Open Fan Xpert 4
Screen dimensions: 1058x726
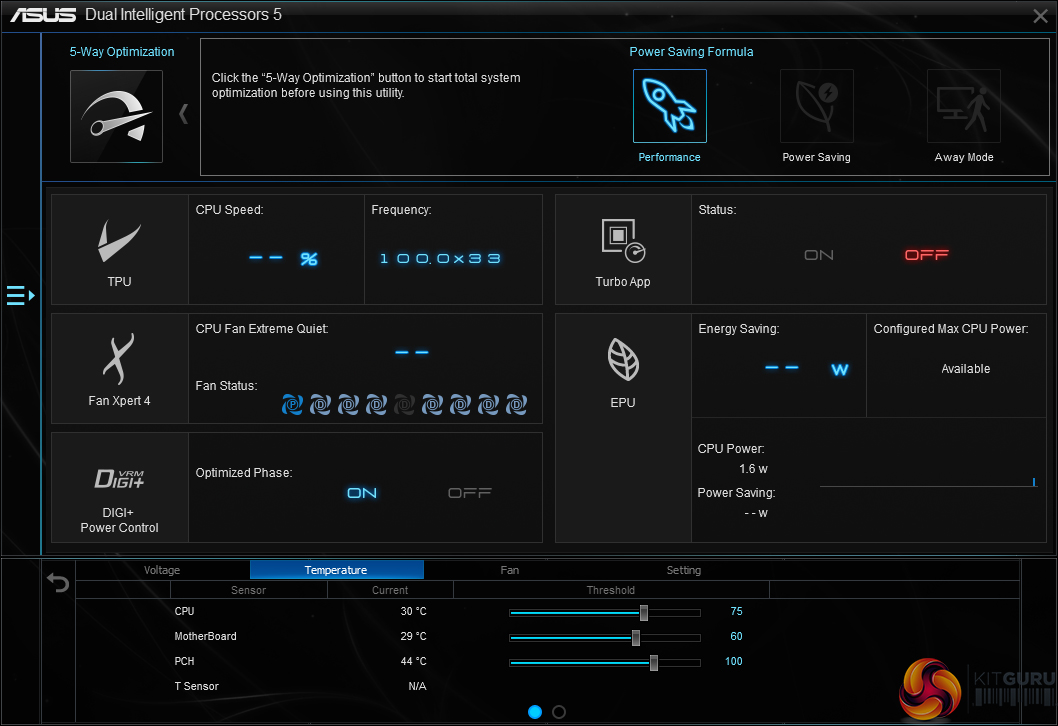pyautogui.click(x=119, y=368)
